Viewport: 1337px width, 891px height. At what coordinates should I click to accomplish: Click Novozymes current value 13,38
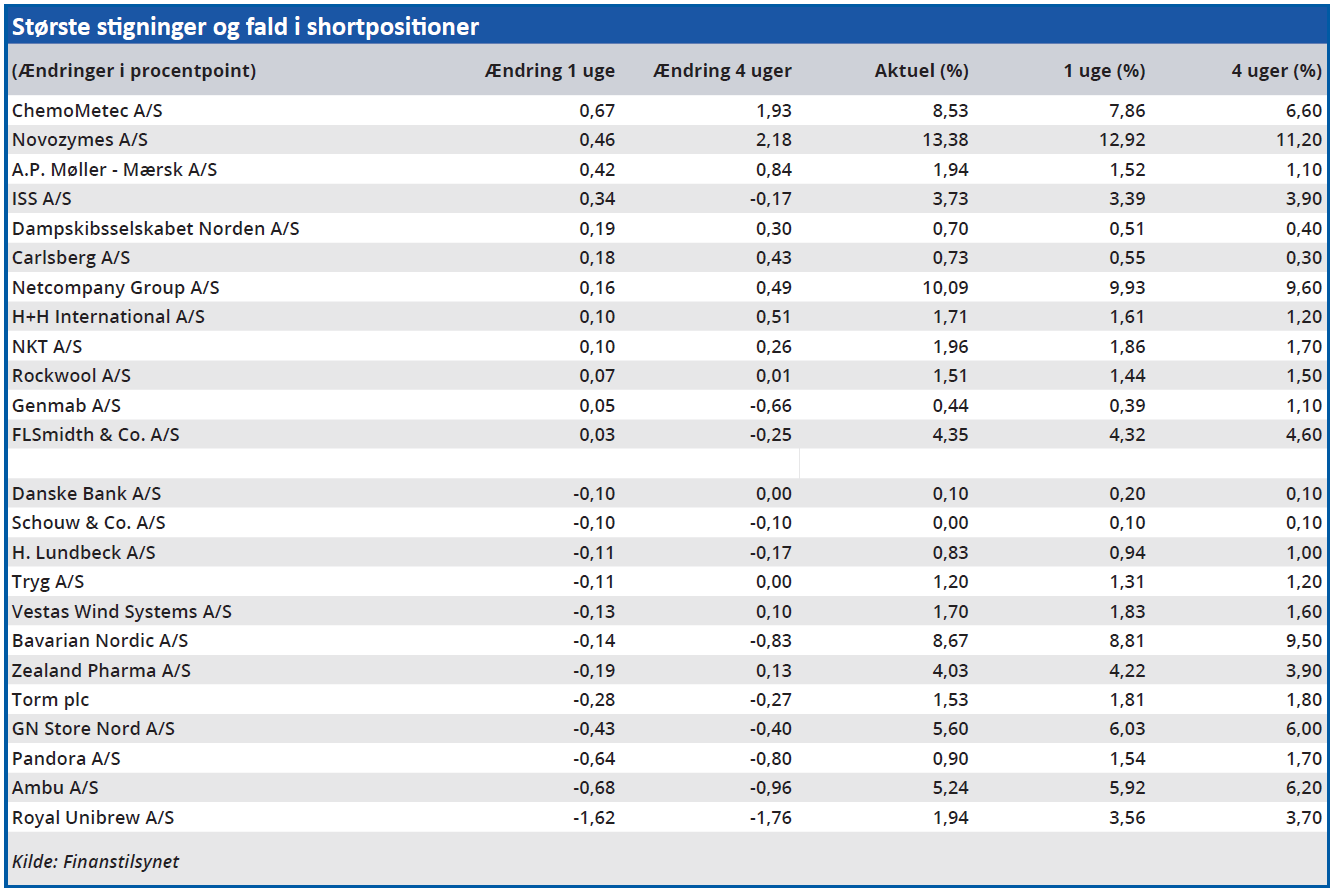point(945,140)
